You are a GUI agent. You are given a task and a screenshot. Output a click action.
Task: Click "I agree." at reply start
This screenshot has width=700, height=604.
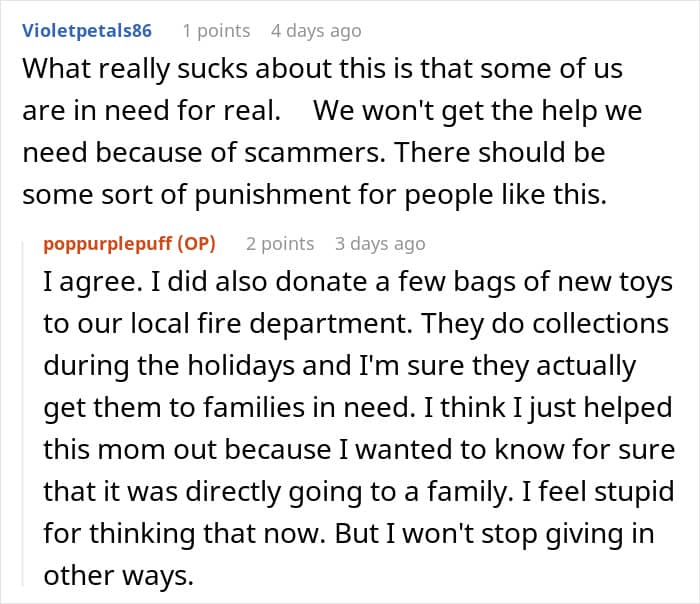(x=93, y=283)
